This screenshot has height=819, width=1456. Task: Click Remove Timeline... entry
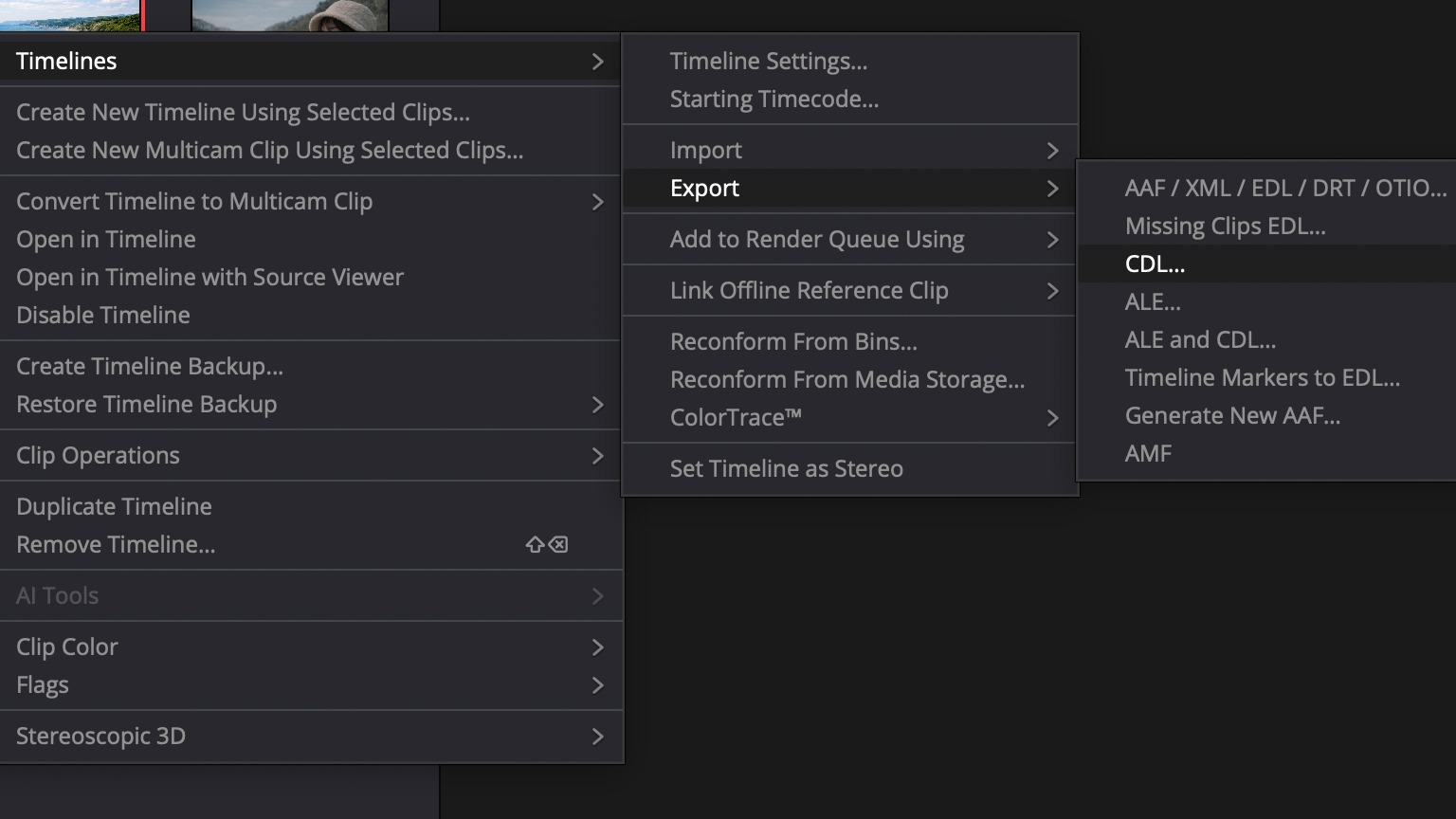[x=116, y=545]
